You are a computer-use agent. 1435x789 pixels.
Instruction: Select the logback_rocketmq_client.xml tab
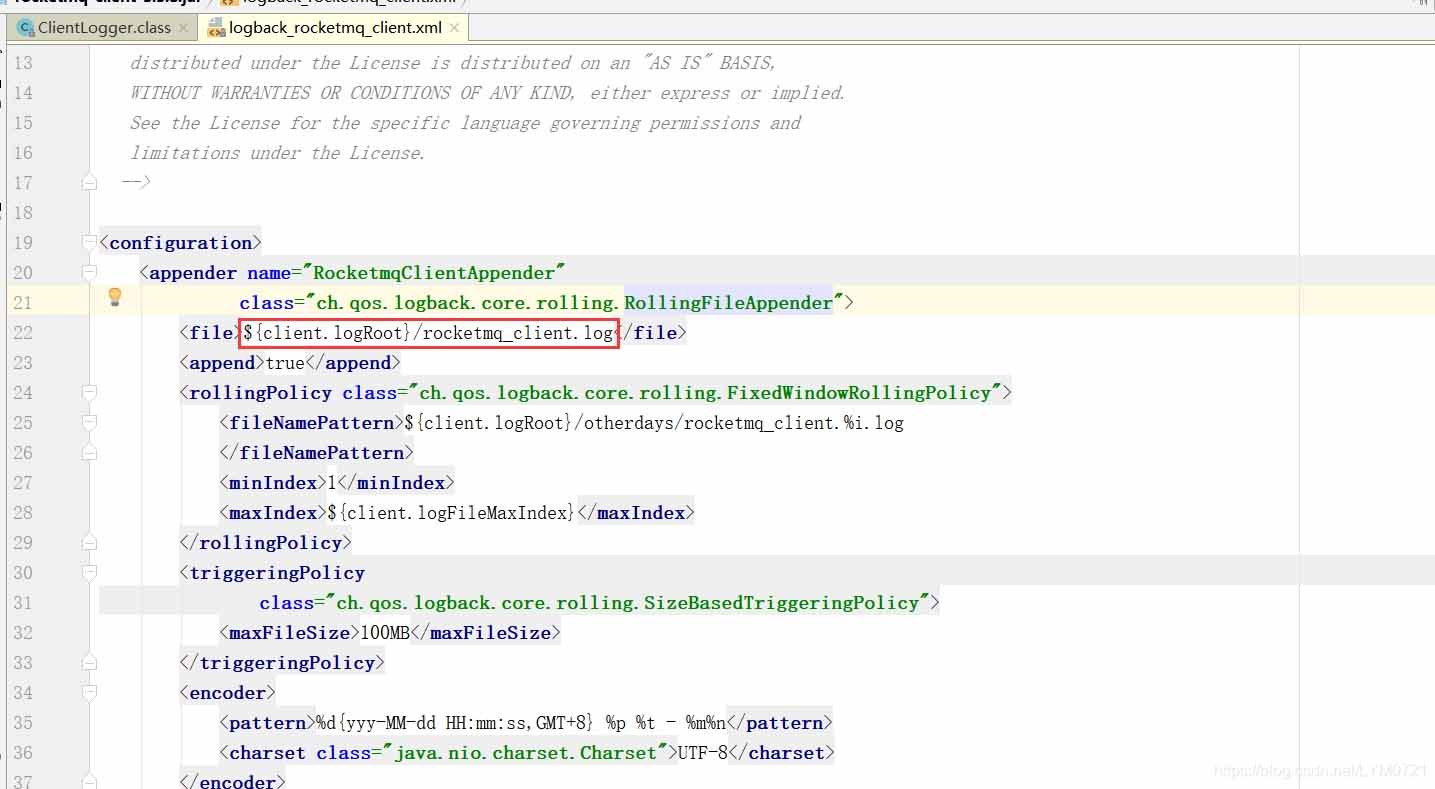point(335,28)
